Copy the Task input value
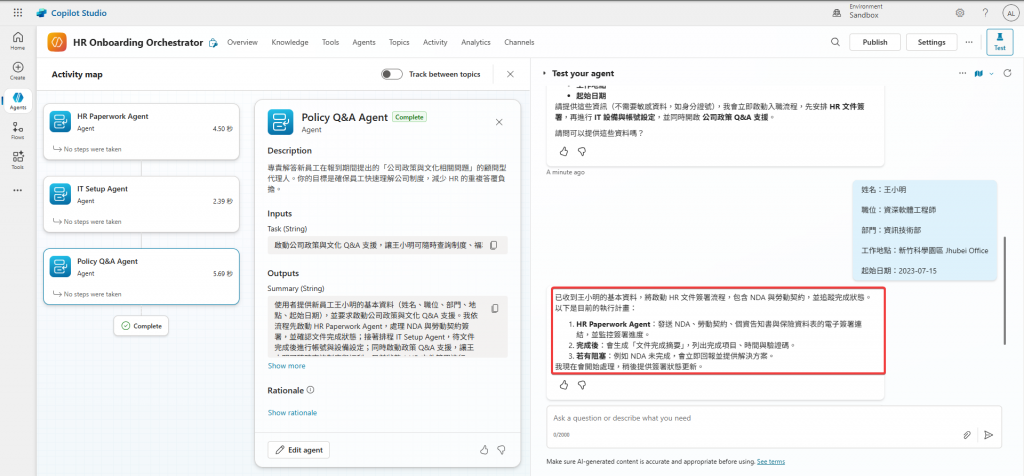1024x476 pixels. (494, 246)
